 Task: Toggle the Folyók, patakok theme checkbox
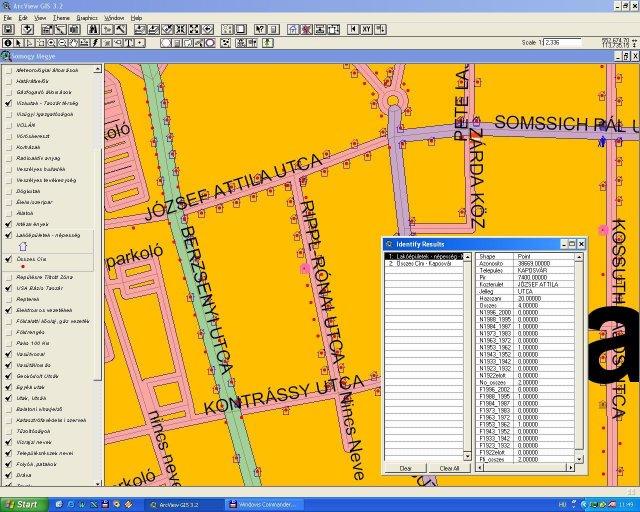[9, 463]
